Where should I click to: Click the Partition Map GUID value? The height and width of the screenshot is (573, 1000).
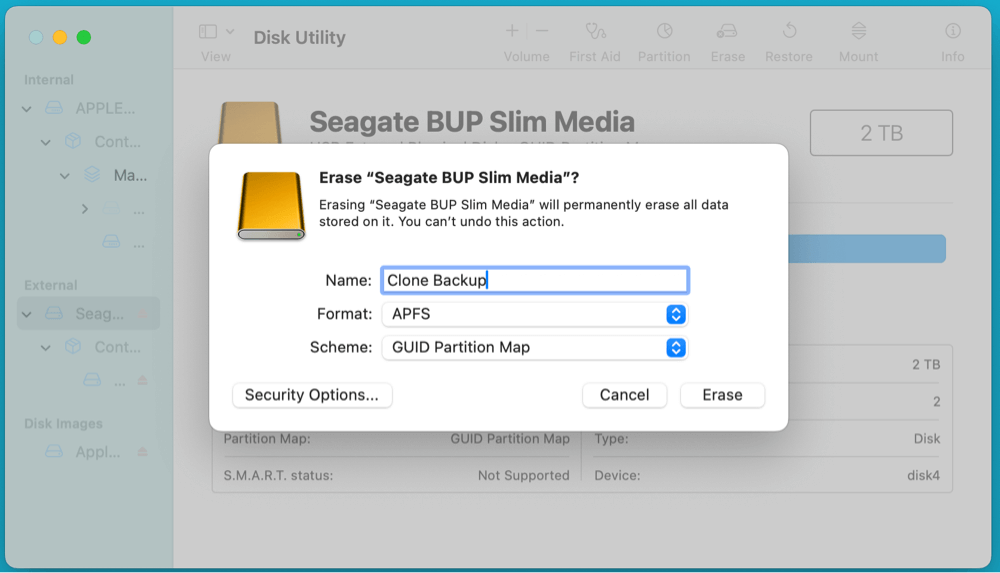tap(510, 439)
